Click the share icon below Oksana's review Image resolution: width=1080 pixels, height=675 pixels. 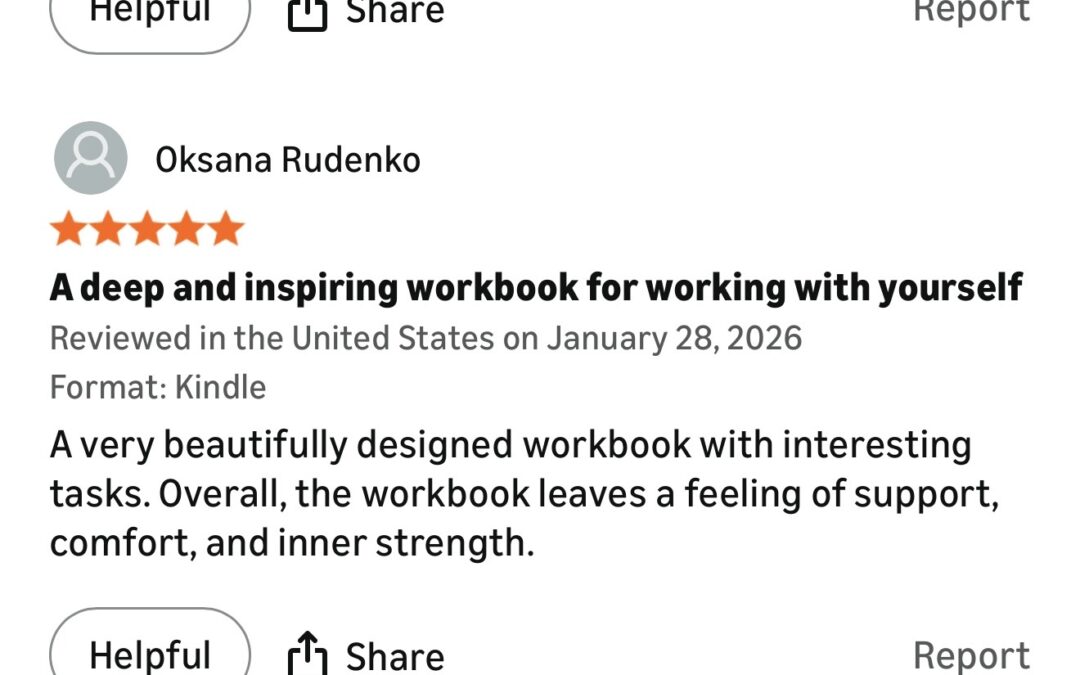(x=308, y=656)
